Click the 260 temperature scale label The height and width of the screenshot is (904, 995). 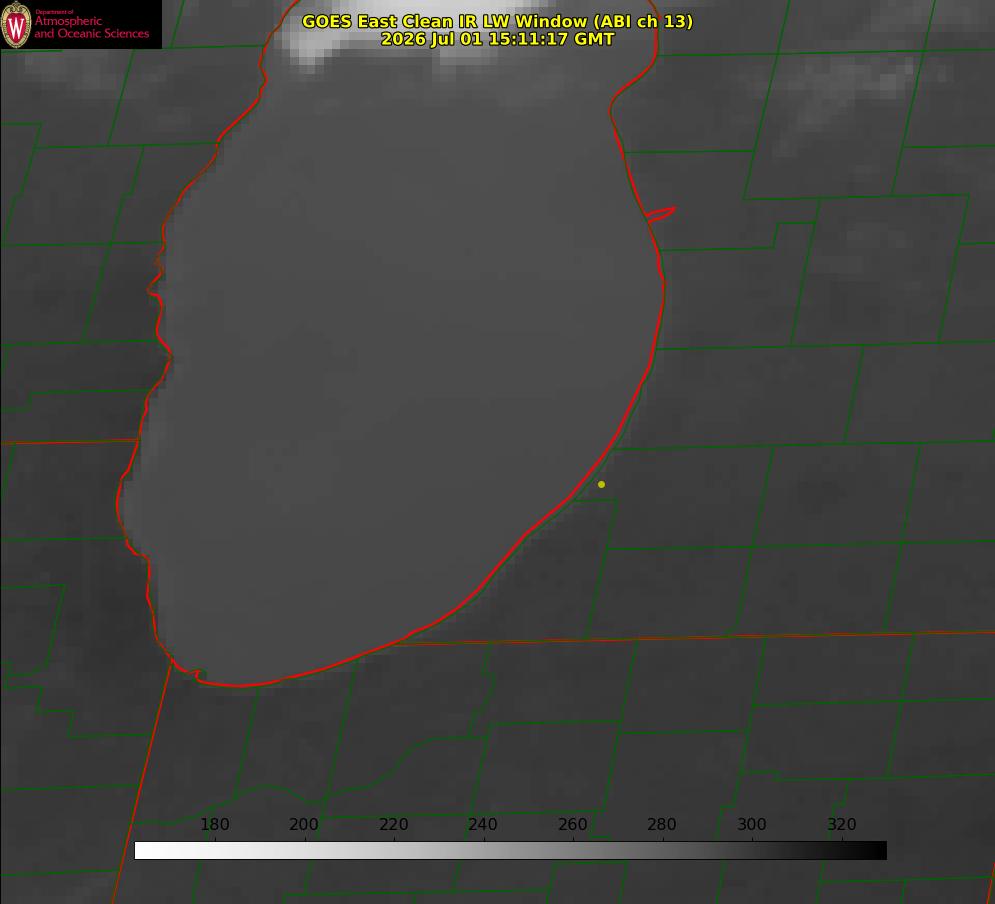point(572,824)
